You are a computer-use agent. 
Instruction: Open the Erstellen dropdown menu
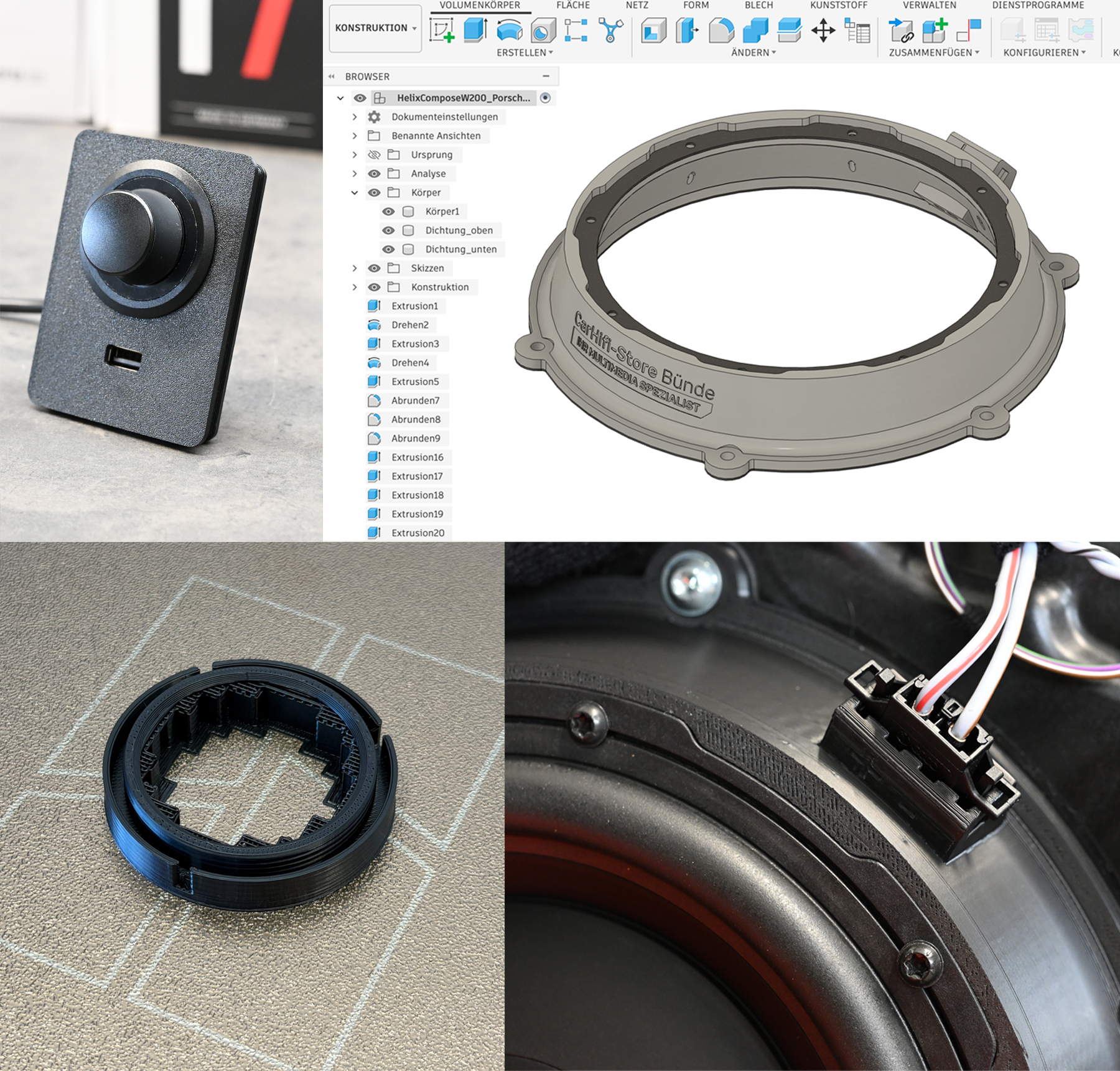click(x=525, y=53)
